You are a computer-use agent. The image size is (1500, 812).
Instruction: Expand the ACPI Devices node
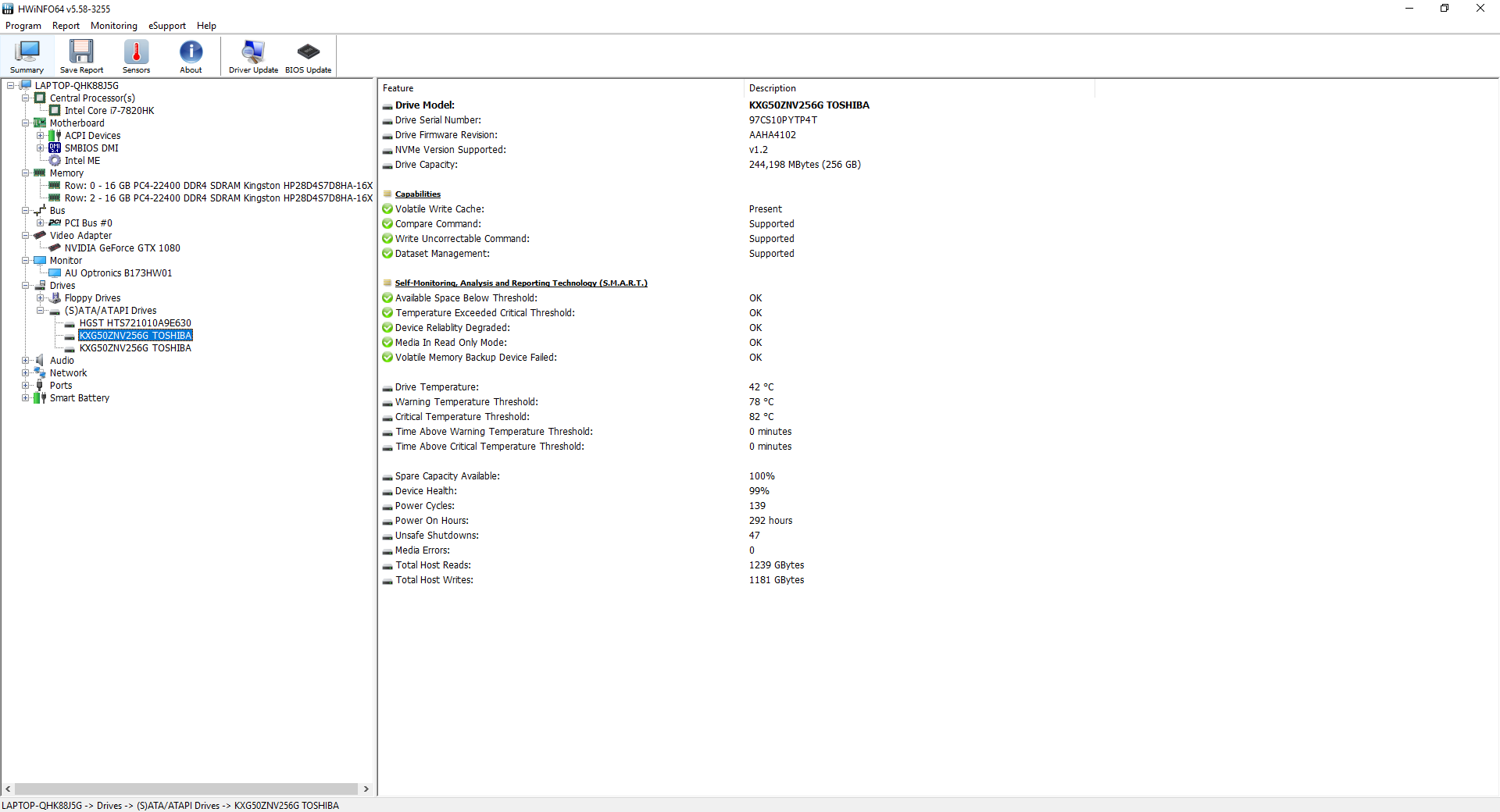pos(41,136)
